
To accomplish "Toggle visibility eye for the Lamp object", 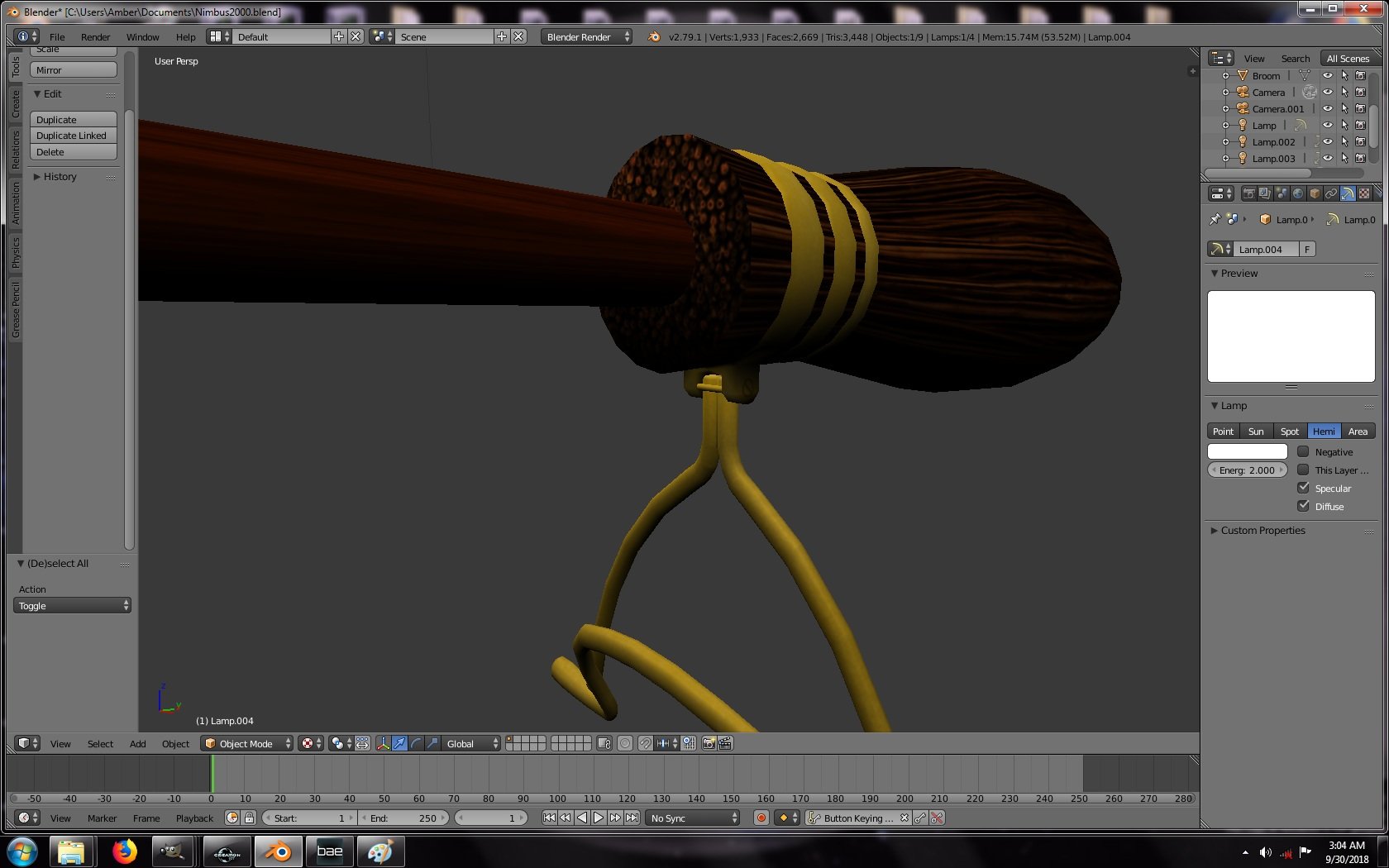I will 1328,125.
